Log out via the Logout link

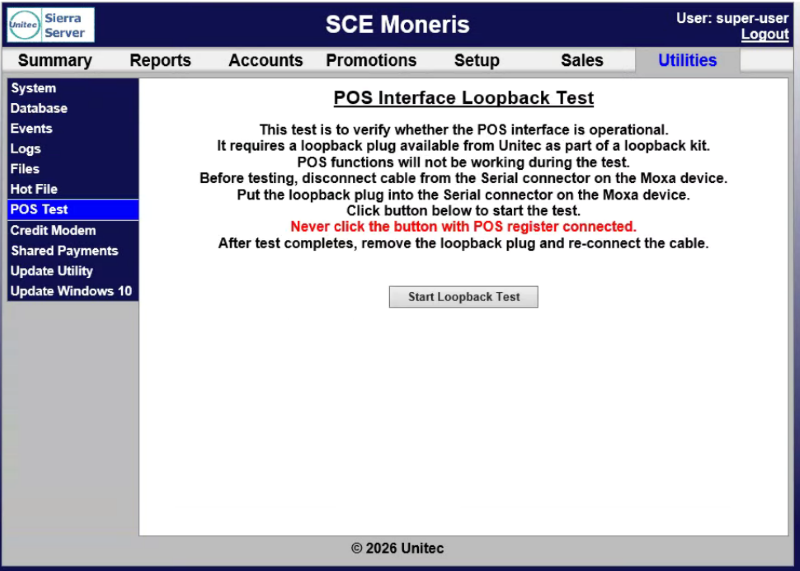(764, 34)
